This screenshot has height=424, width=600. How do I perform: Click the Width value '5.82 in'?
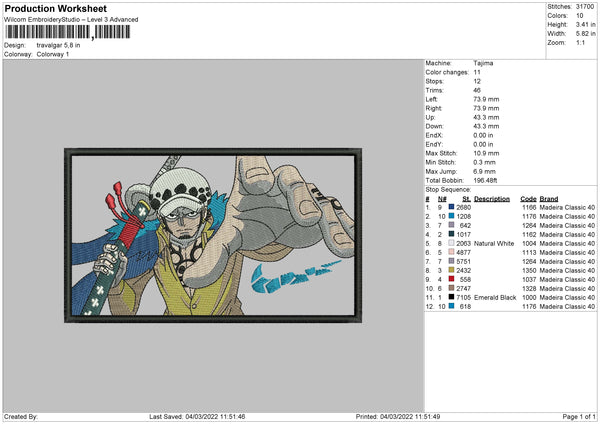[585, 34]
